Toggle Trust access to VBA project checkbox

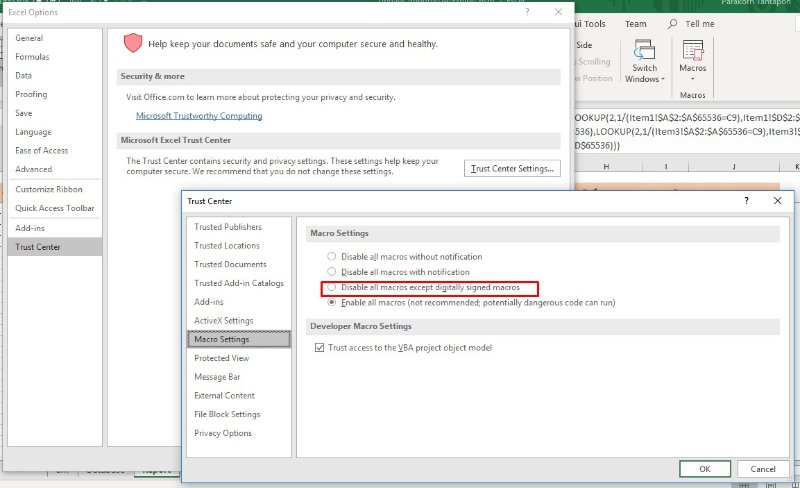(x=319, y=348)
